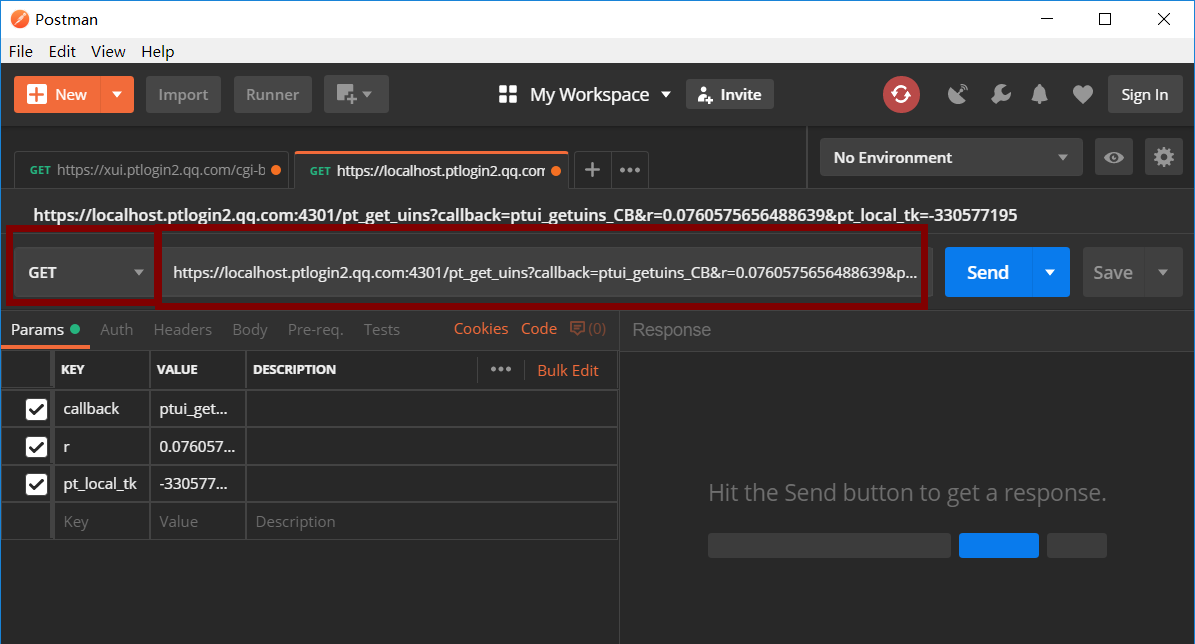Expand the Save button dropdown arrow
The image size is (1195, 644).
click(1163, 272)
